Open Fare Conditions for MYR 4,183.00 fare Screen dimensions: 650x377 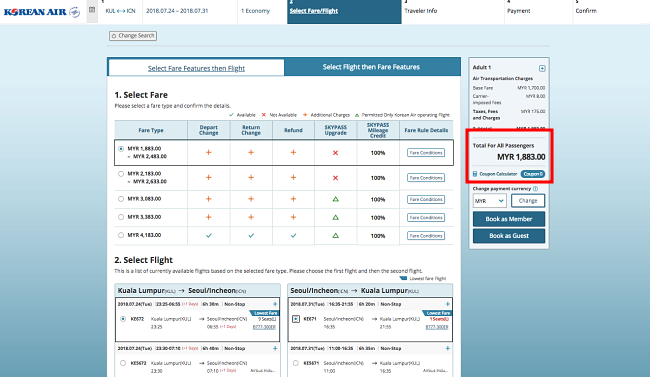click(426, 236)
